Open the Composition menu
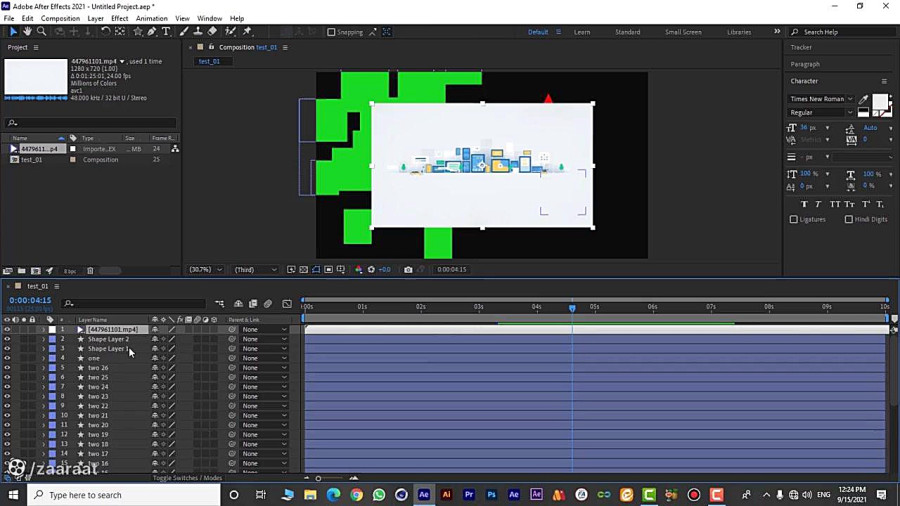900x506 pixels. (x=60, y=18)
